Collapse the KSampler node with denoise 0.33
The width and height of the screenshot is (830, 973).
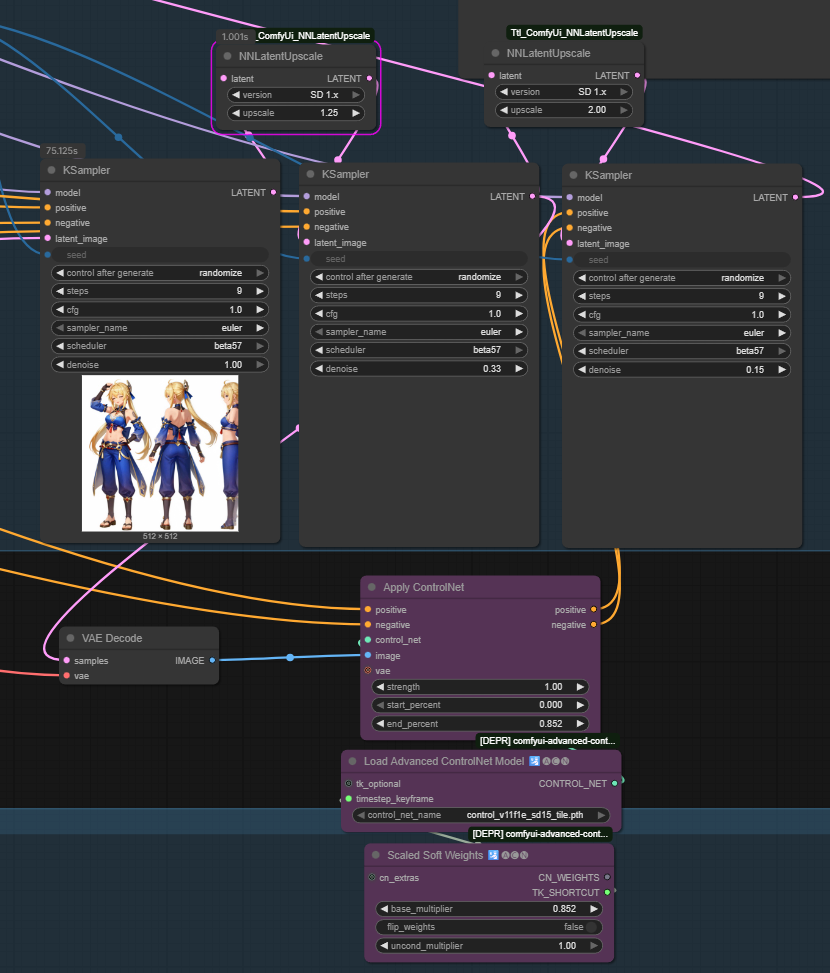tap(310, 174)
